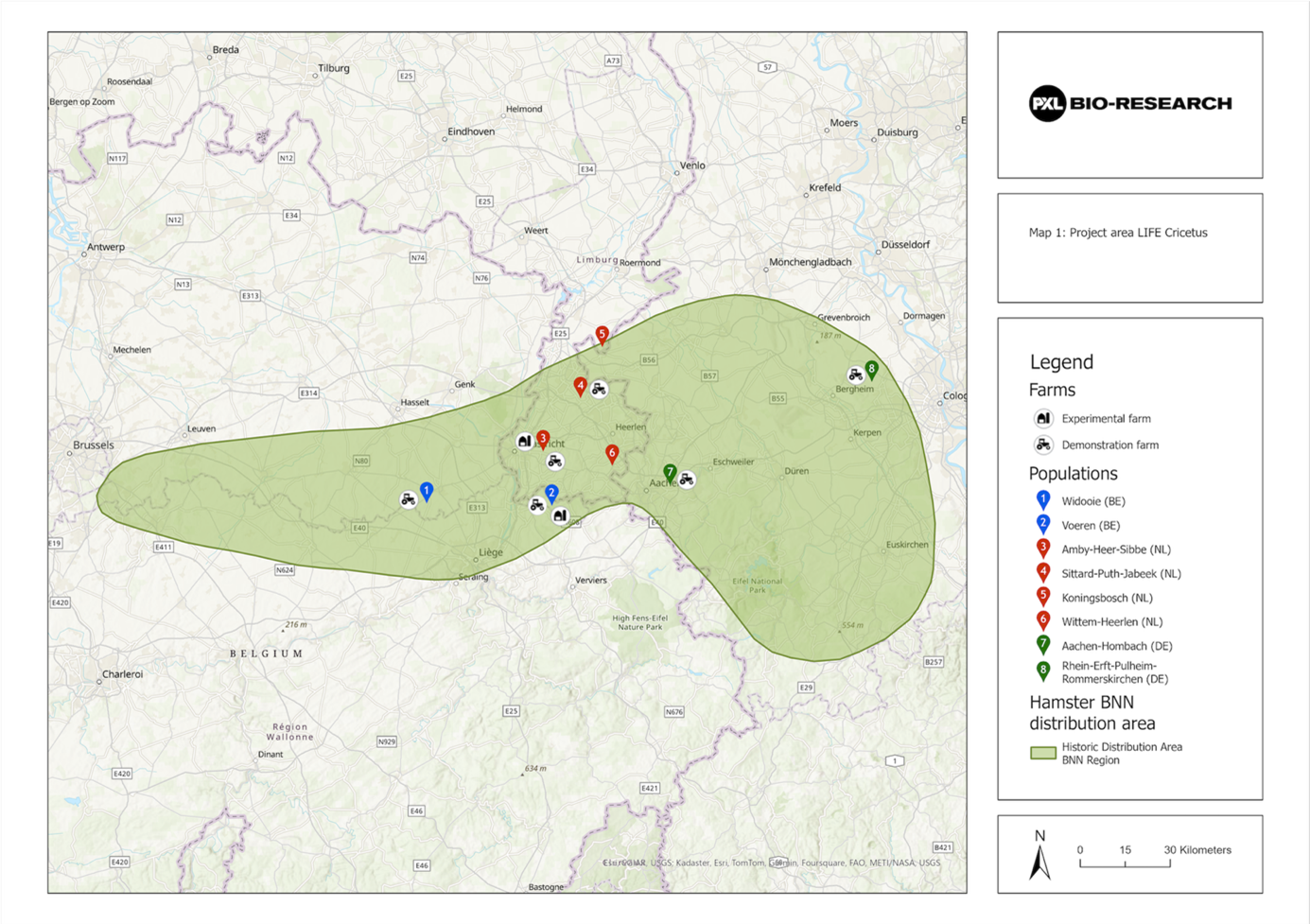Click the Brussels city label on map
Image resolution: width=1310 pixels, height=924 pixels.
(x=93, y=445)
